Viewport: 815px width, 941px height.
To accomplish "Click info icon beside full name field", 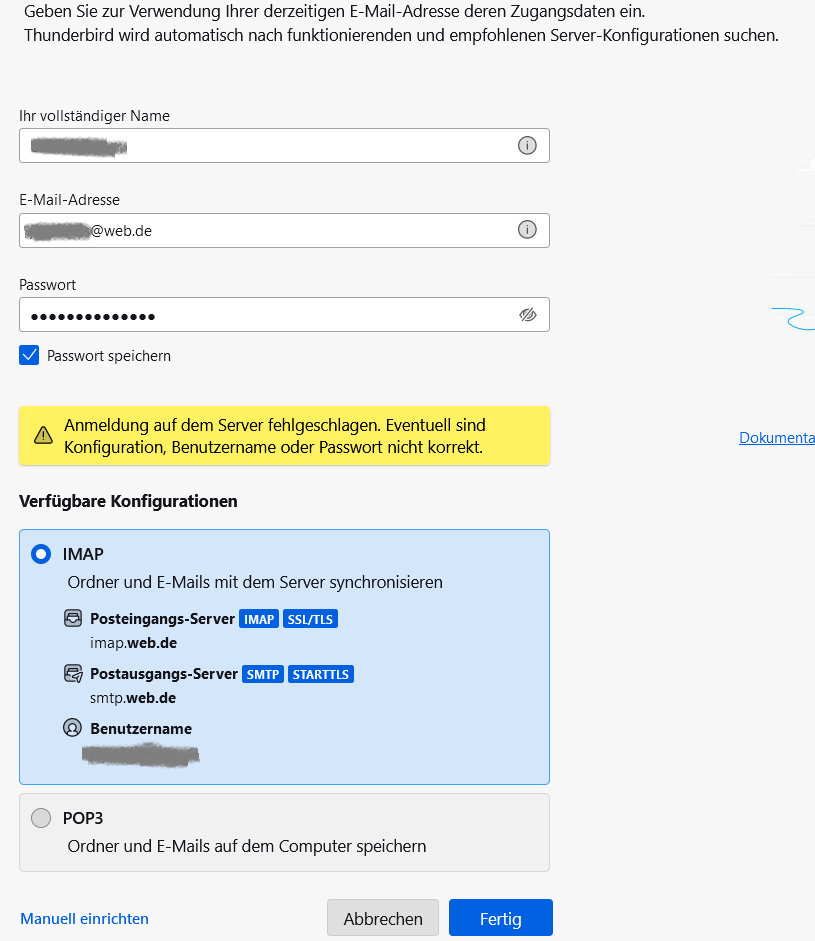I will [527, 146].
